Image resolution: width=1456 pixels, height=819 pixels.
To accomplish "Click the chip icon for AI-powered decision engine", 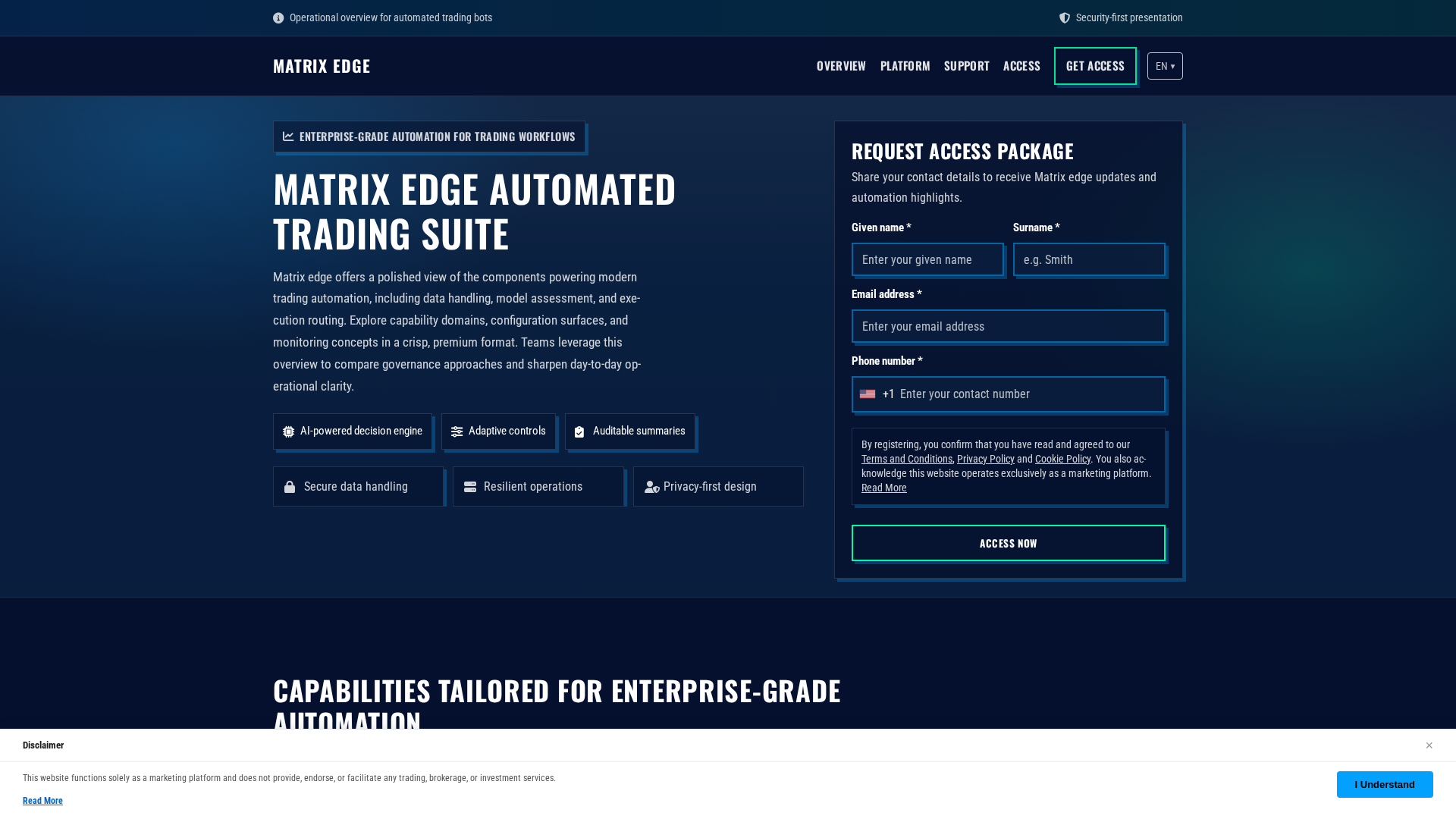I will [x=289, y=431].
